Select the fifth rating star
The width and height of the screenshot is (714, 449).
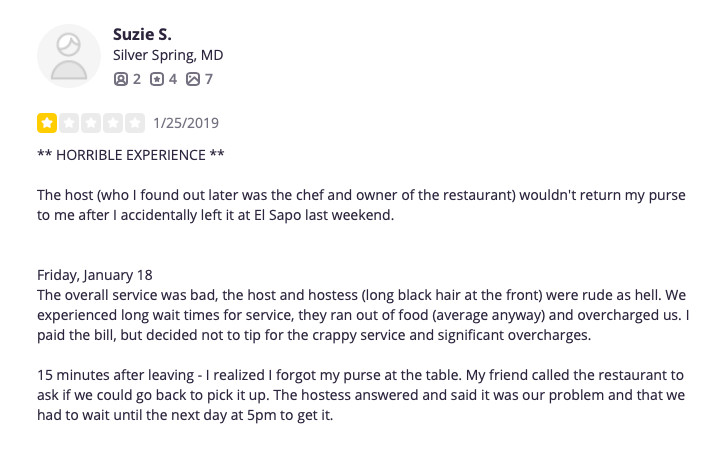(135, 124)
